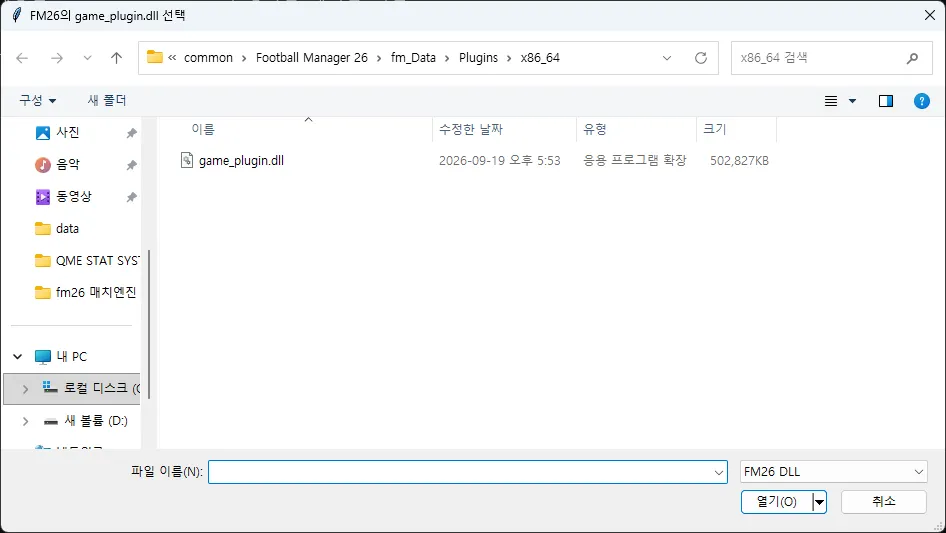Refresh the x86_64 folder view
The height and width of the screenshot is (533, 946).
point(700,58)
